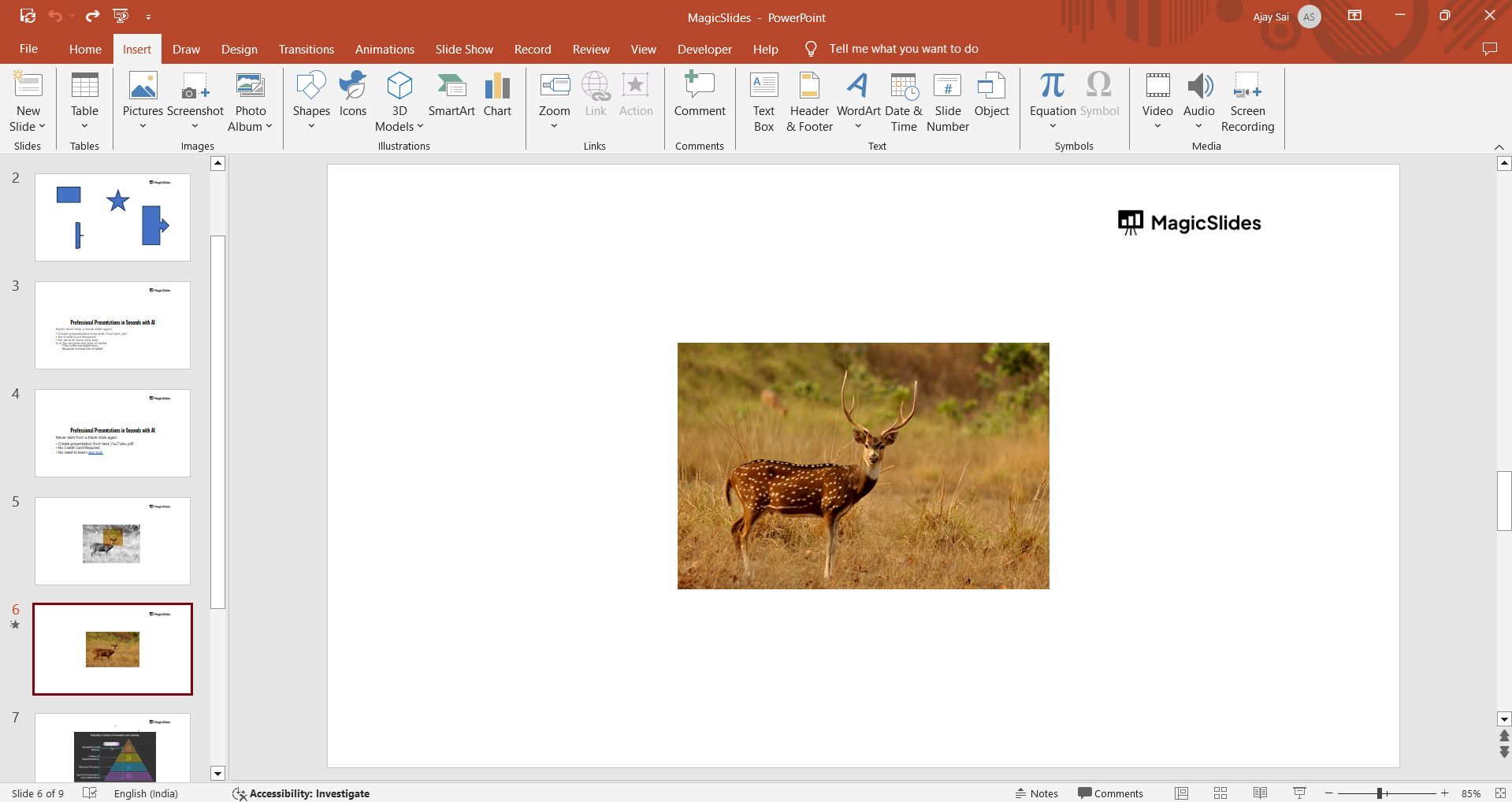Start a Screen Recording
This screenshot has width=1512, height=802.
tap(1247, 102)
